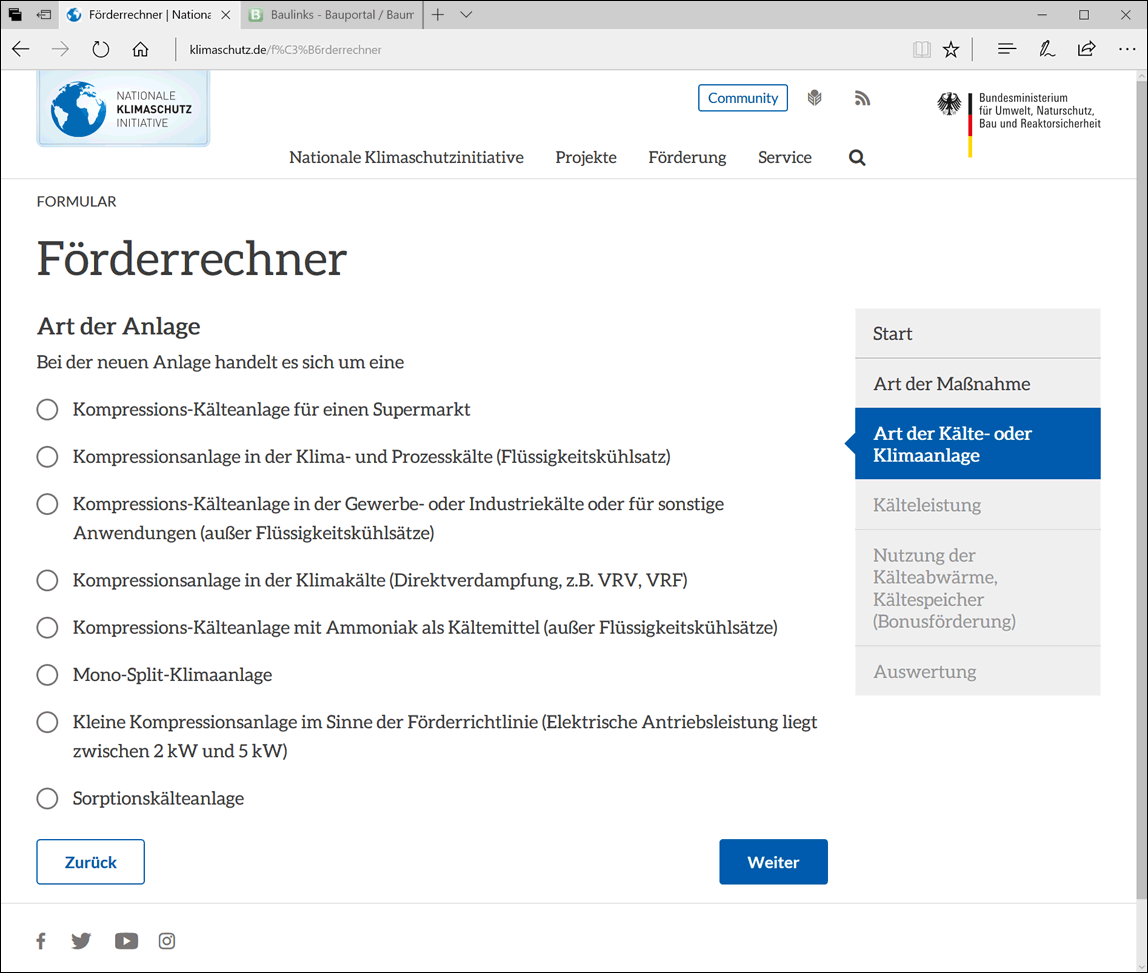The image size is (1148, 973).
Task: Open site search magnifier icon
Action: (x=857, y=157)
